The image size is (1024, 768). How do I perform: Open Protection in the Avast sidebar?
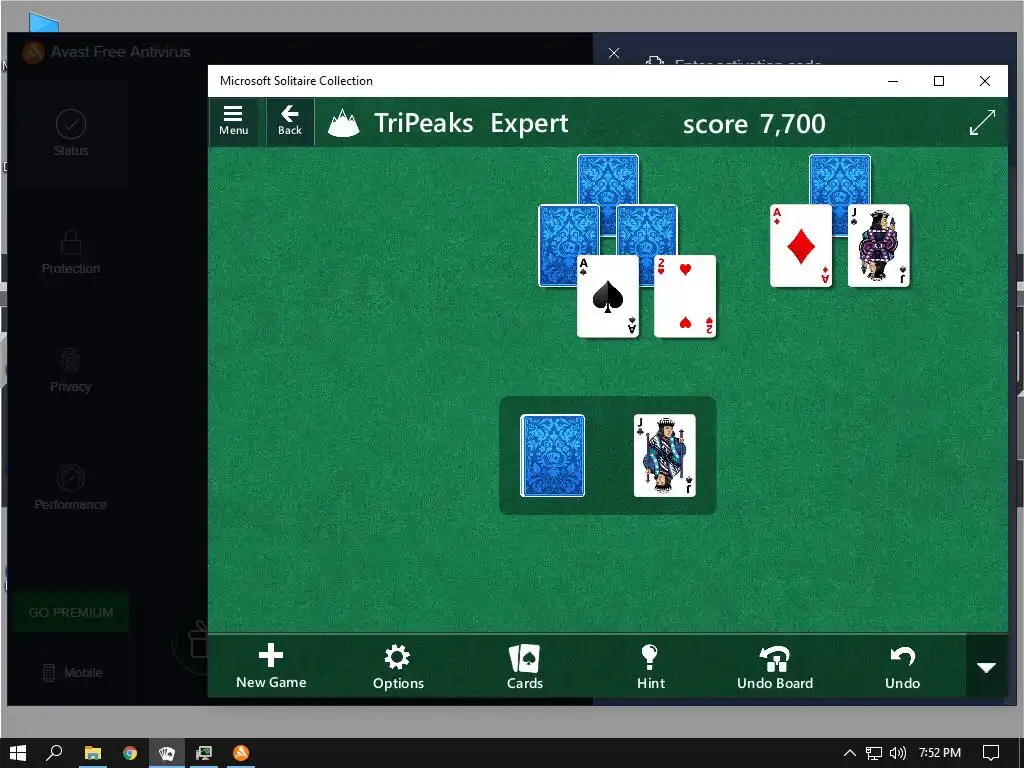[x=71, y=251]
